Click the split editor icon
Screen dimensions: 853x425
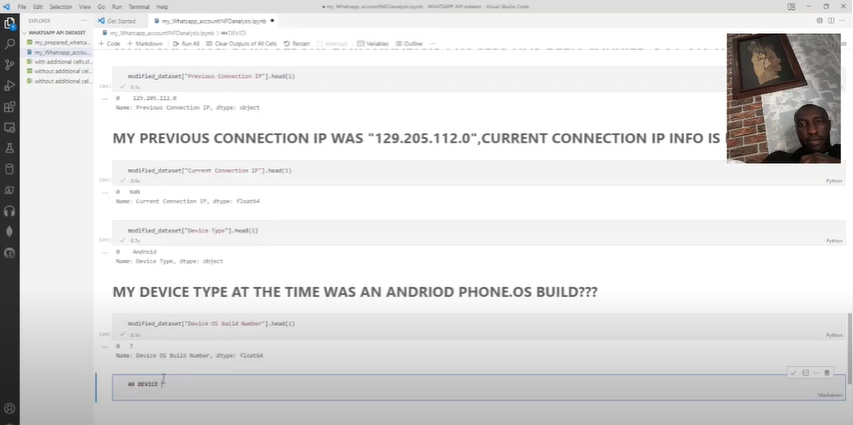(832, 20)
